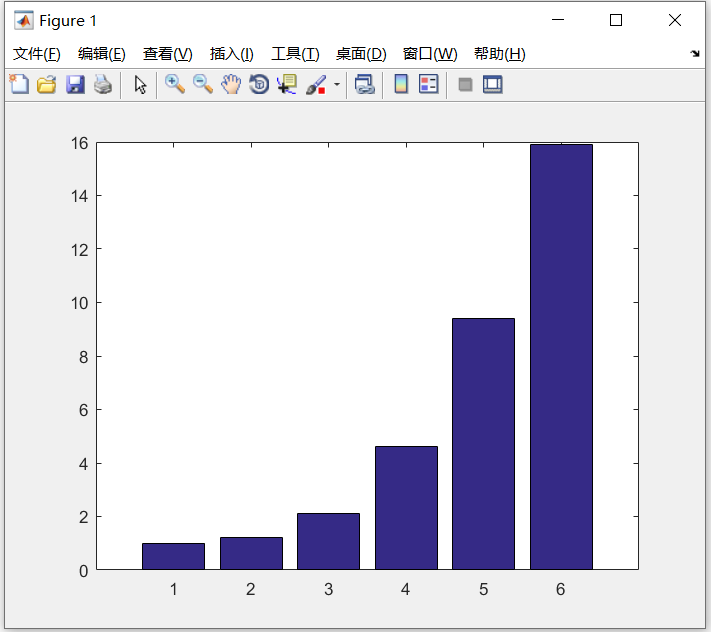Save the figure with the floppy icon

tap(75, 84)
